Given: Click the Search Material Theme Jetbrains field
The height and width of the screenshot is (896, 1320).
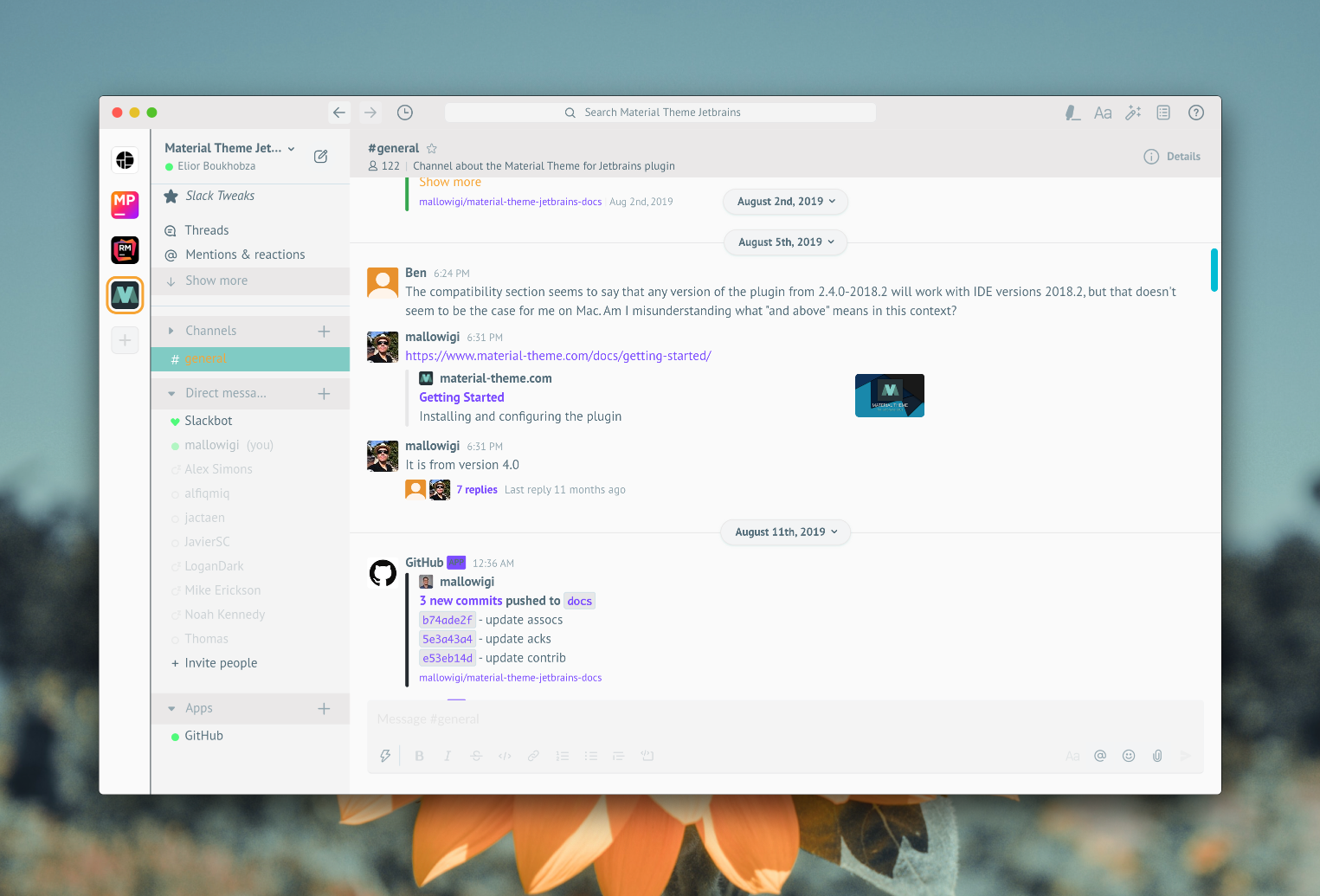Looking at the screenshot, I should [x=660, y=113].
